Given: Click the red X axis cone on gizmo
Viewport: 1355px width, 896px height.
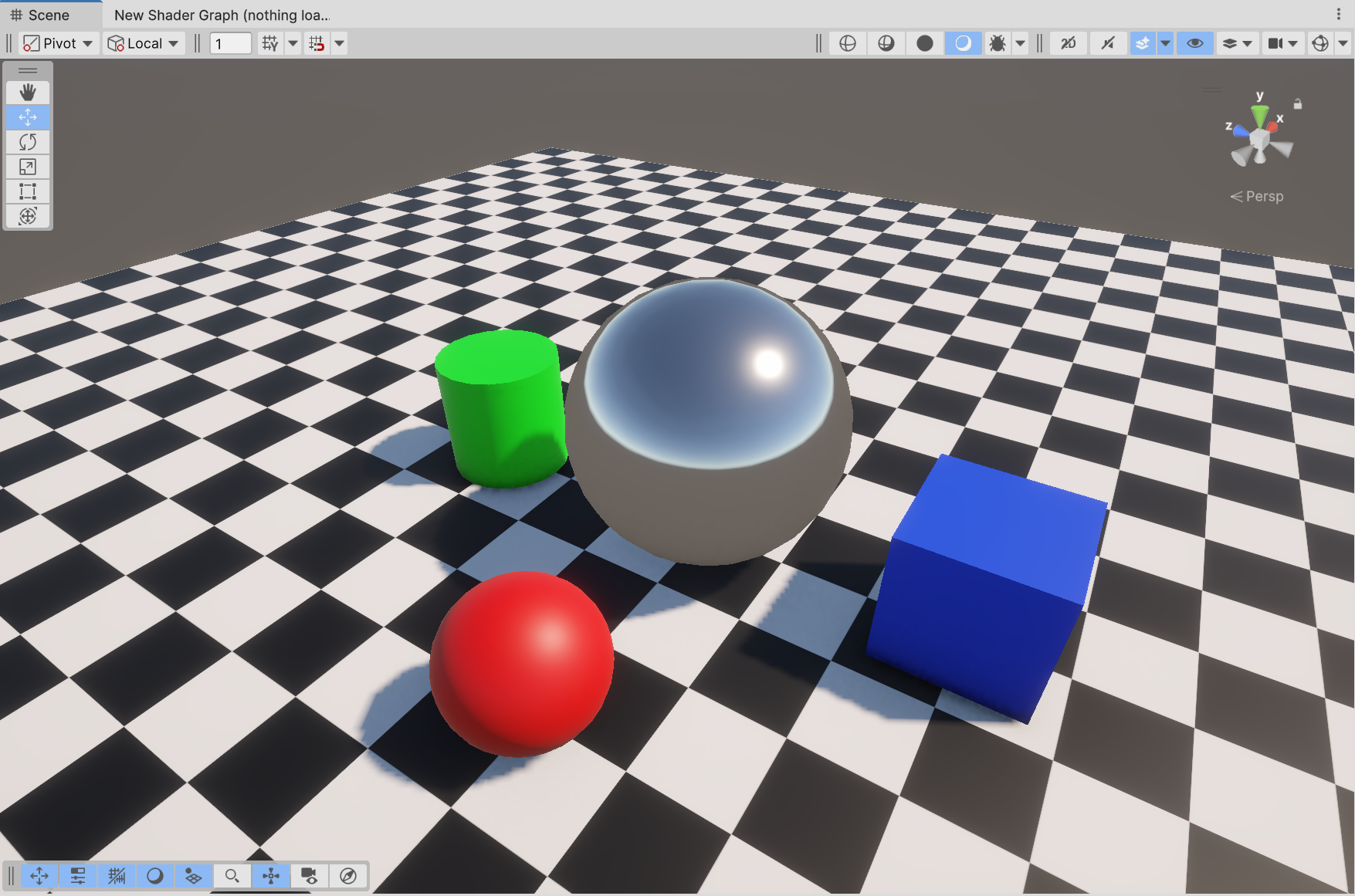Looking at the screenshot, I should coord(1273,127).
